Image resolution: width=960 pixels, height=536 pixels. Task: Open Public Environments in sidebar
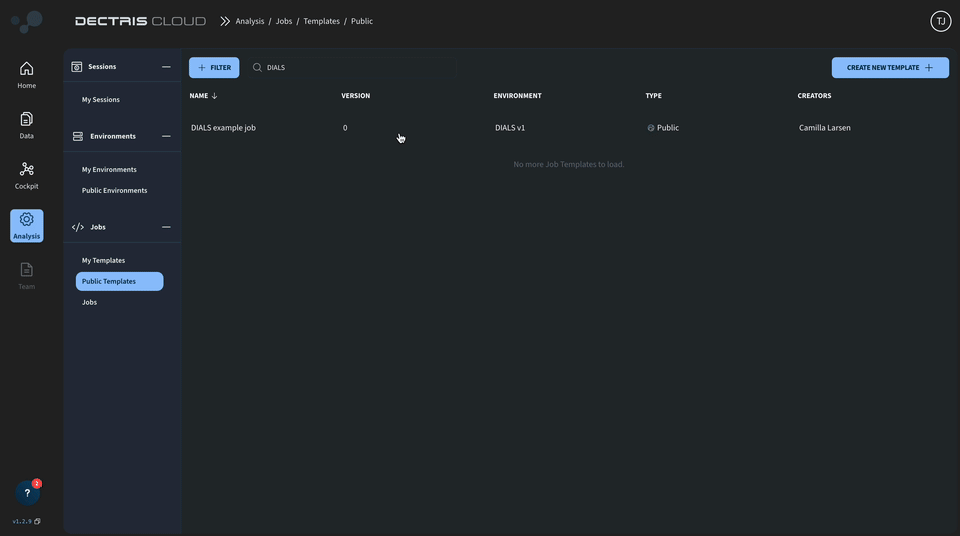tap(114, 190)
